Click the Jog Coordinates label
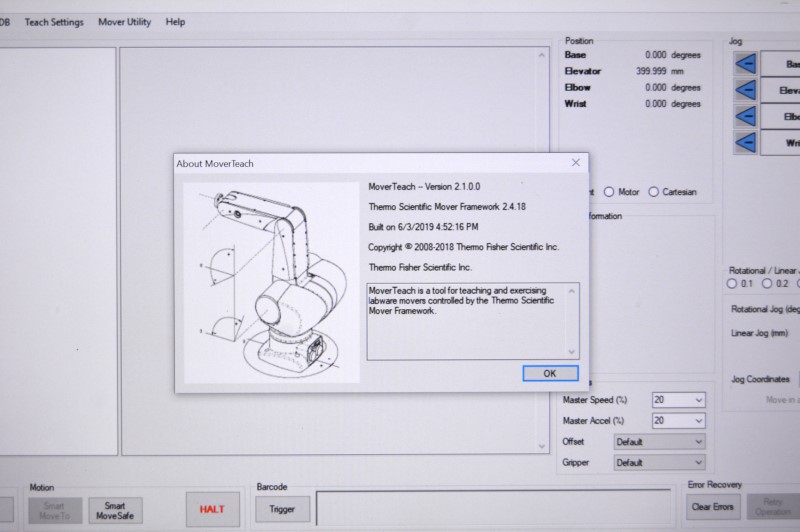Viewport: 800px width, 532px height. click(x=760, y=379)
